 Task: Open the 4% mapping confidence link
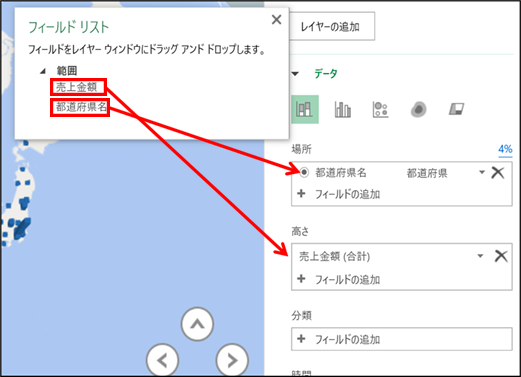[505, 149]
